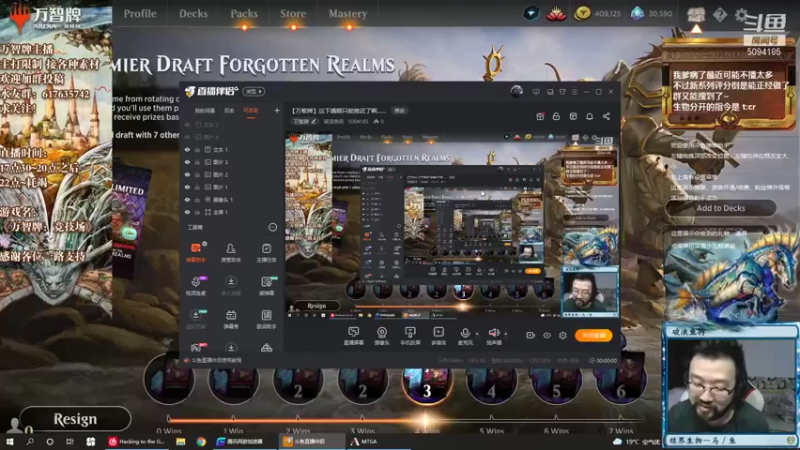Toggle visibility of 全屏 1 layer
This screenshot has width=800, height=450.
pos(187,212)
